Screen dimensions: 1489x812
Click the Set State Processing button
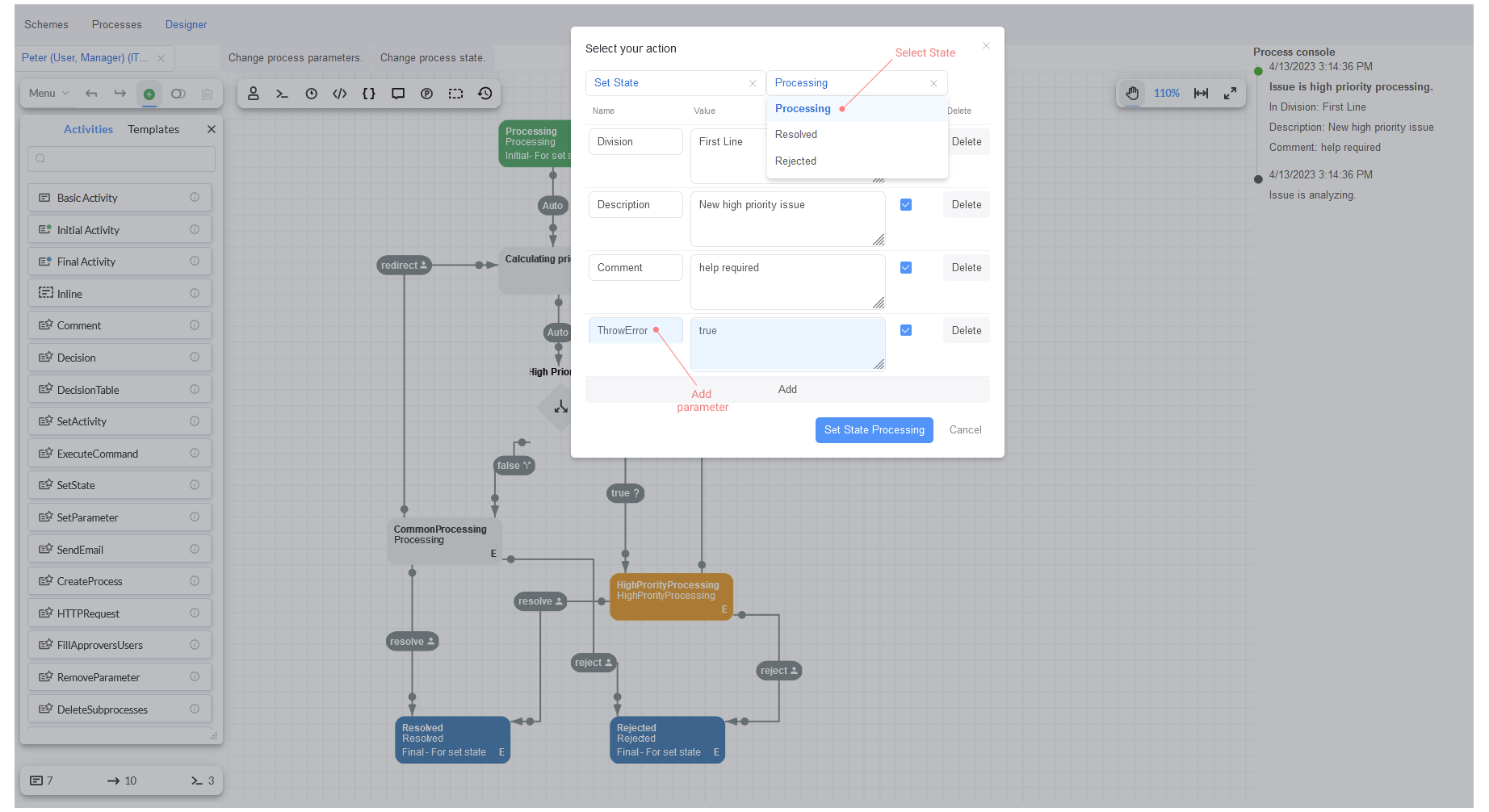coord(875,430)
